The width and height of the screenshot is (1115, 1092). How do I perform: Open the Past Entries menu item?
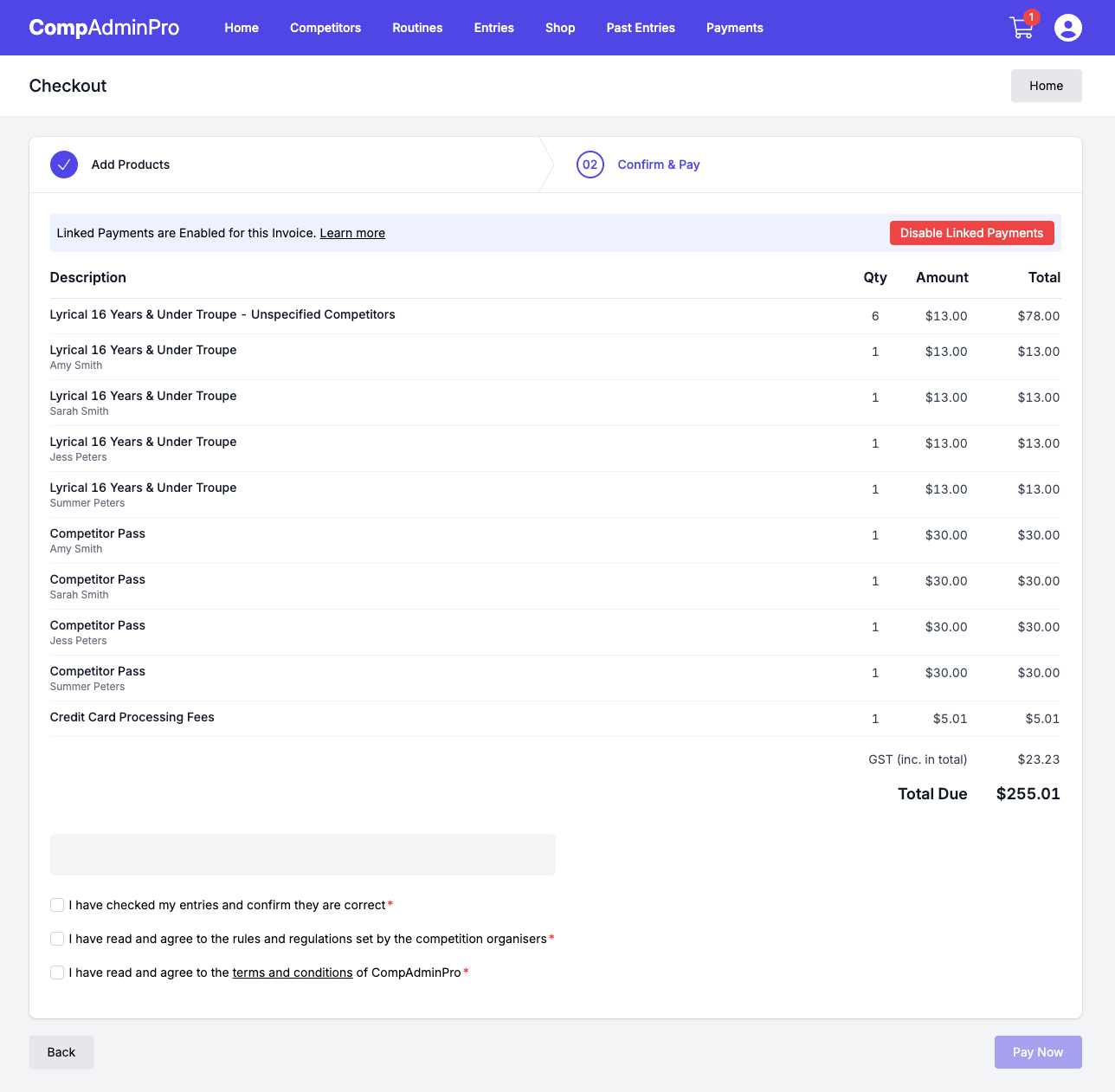coord(641,28)
